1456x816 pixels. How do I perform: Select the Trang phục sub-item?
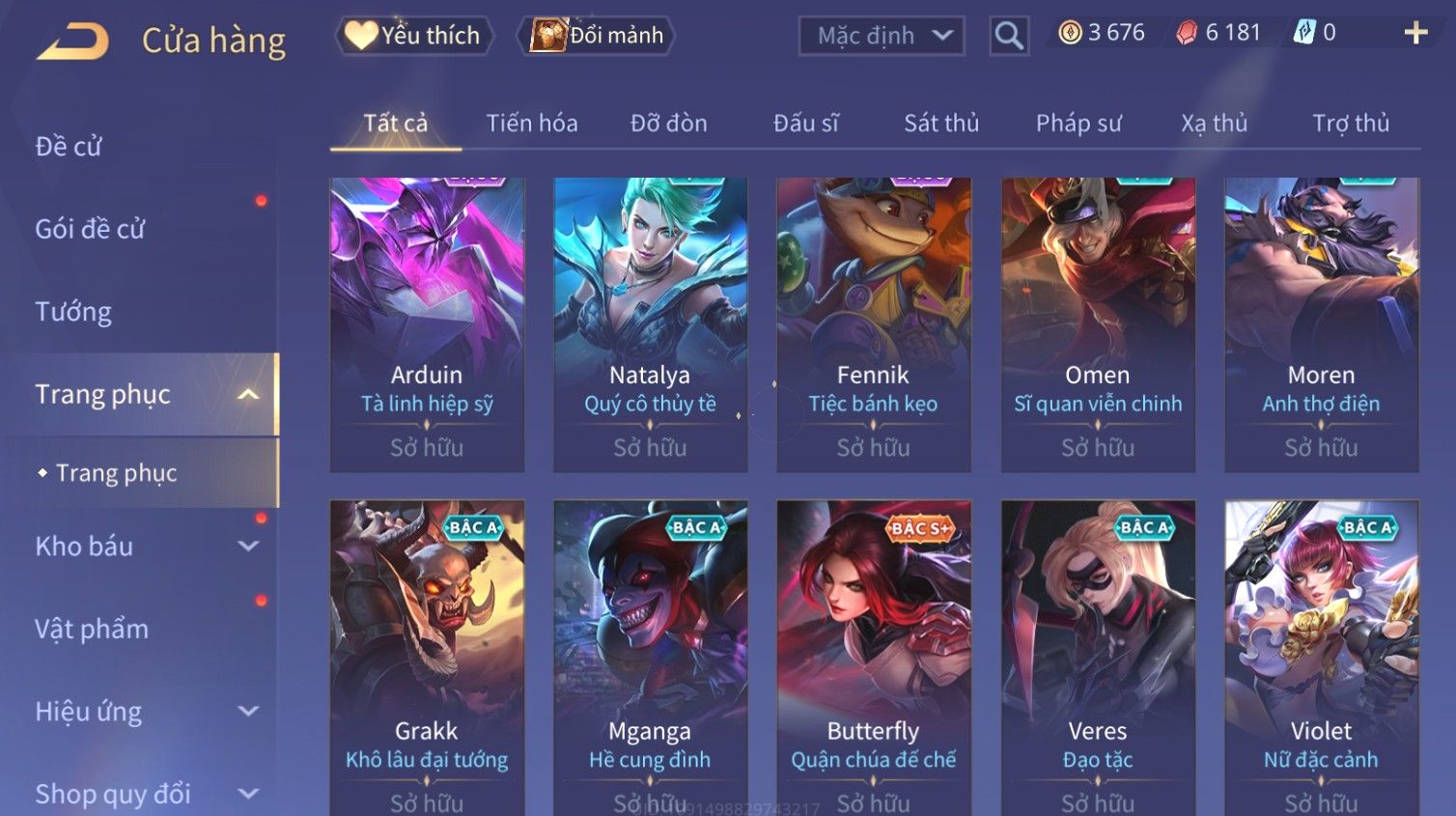coord(117,473)
